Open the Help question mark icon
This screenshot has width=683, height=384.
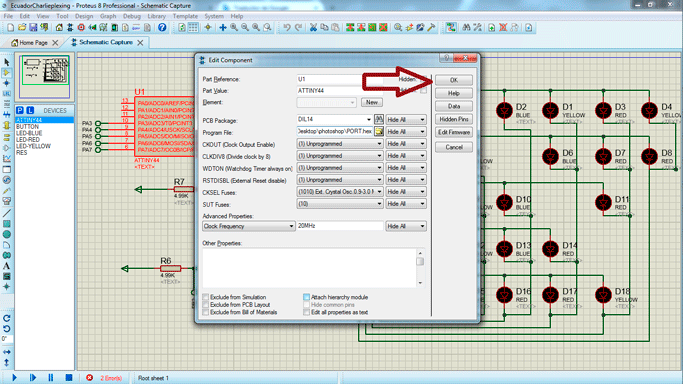162,27
